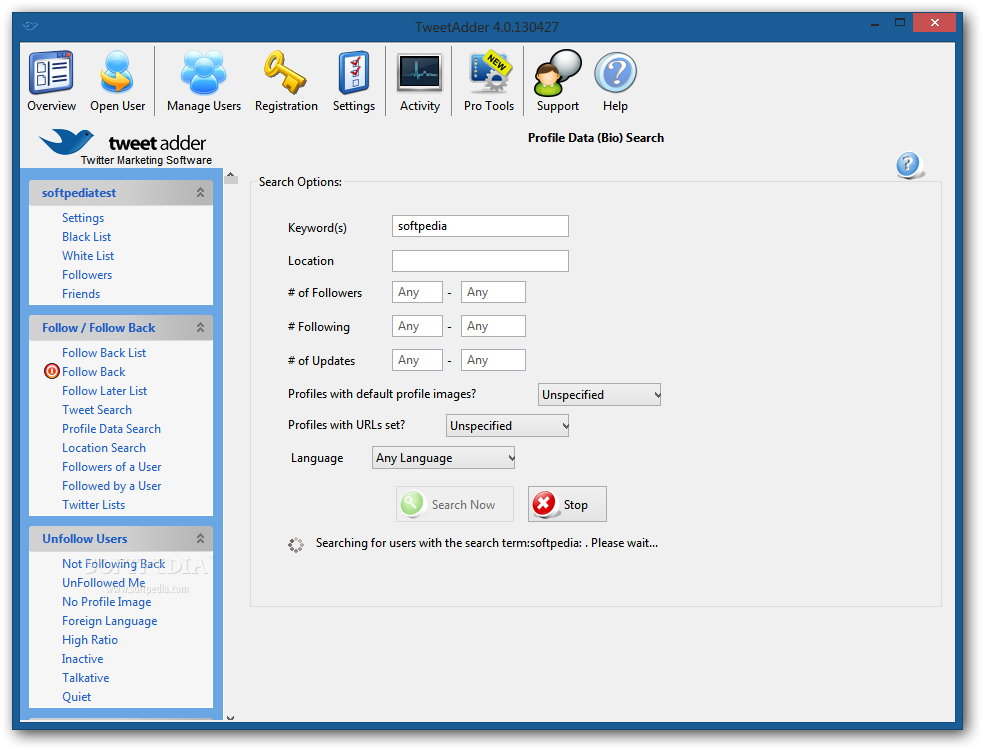Click the red Follow Back status icon
This screenshot has height=750, width=983.
click(x=51, y=371)
